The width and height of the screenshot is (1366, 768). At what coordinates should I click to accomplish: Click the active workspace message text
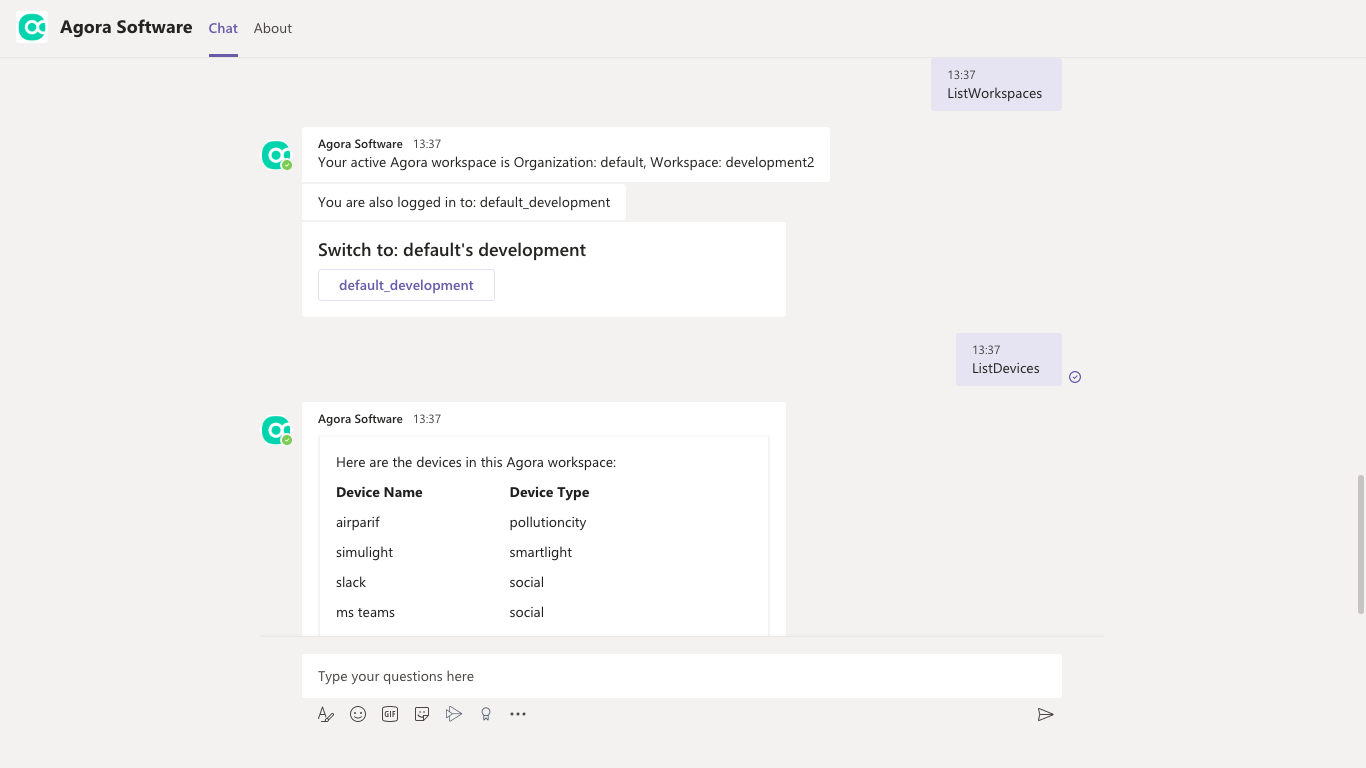point(566,162)
